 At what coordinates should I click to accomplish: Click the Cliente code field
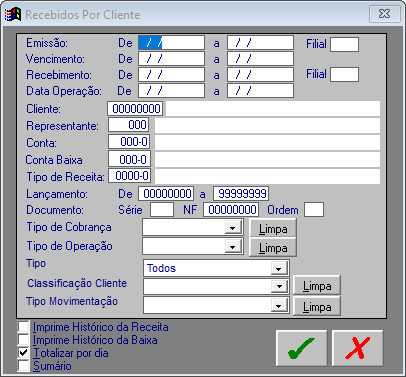tap(135, 109)
